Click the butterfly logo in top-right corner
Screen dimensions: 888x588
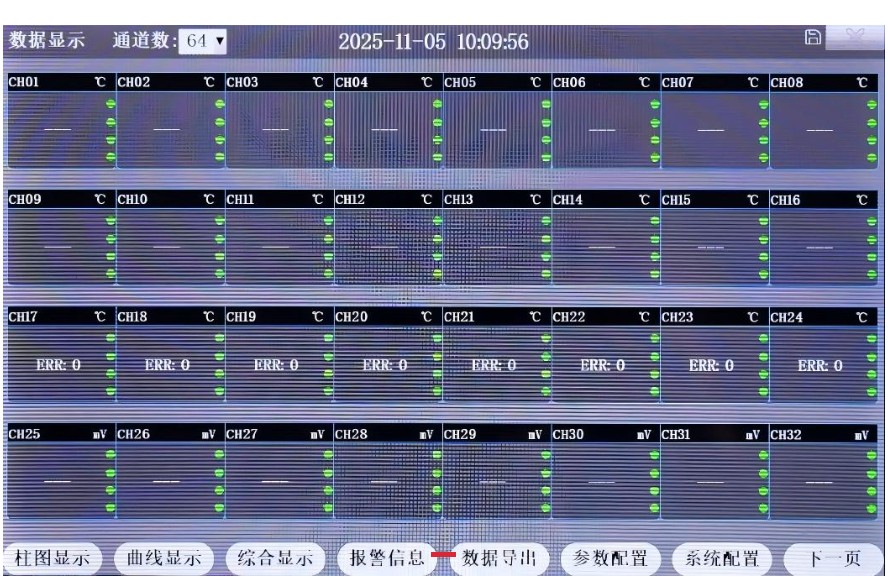[x=855, y=39]
